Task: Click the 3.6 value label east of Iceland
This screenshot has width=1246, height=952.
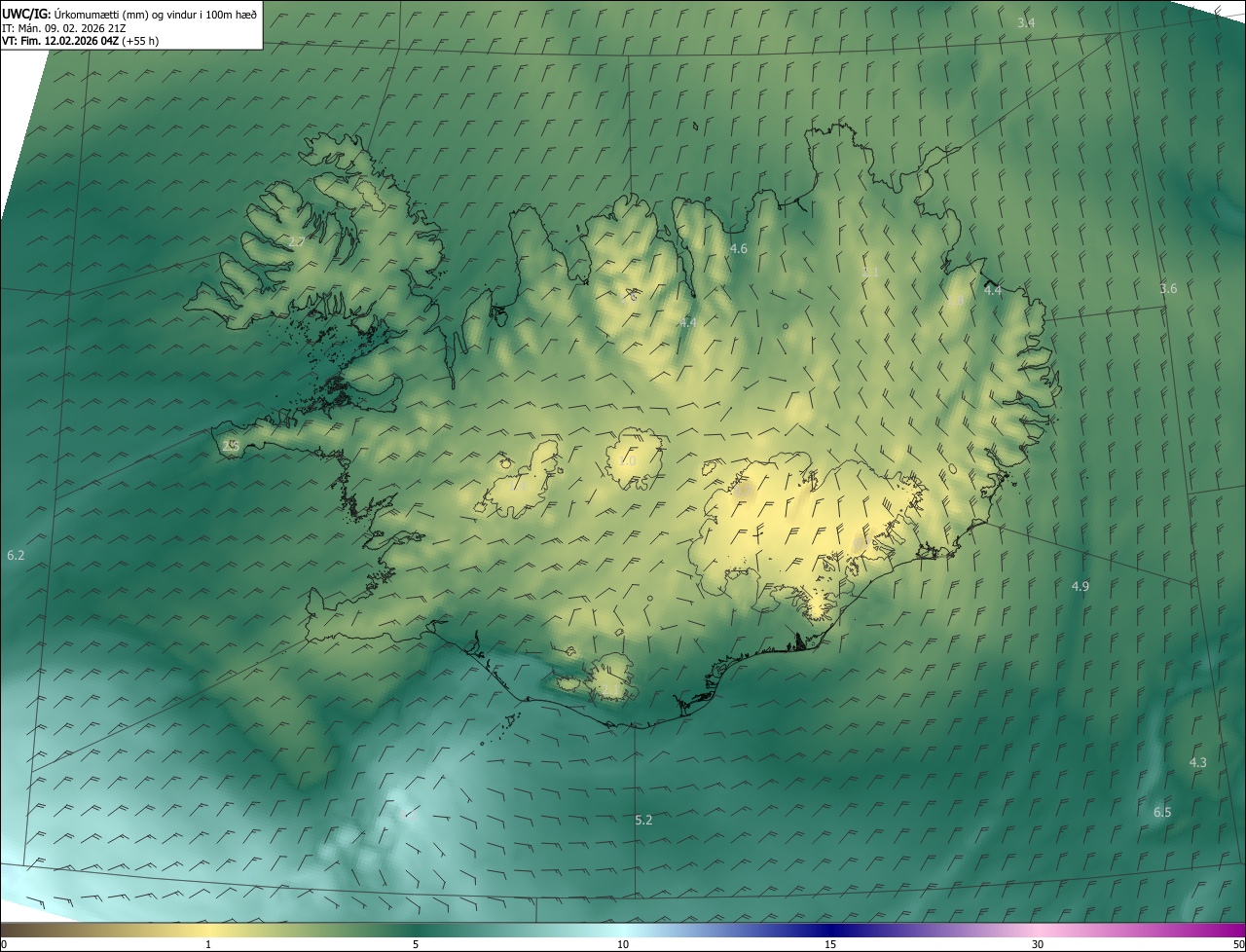Action: [x=1168, y=288]
